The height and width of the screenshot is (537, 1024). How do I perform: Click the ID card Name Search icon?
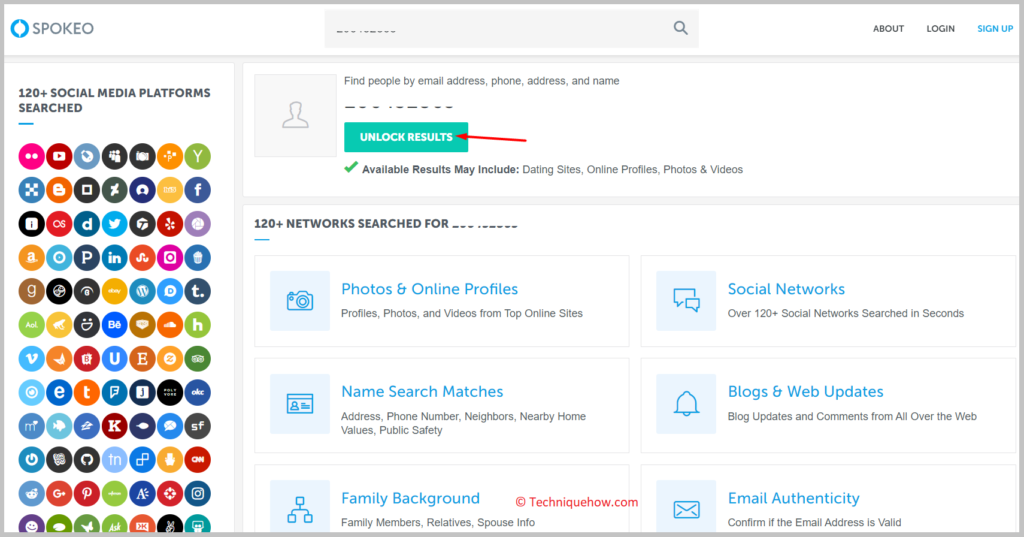pyautogui.click(x=300, y=404)
